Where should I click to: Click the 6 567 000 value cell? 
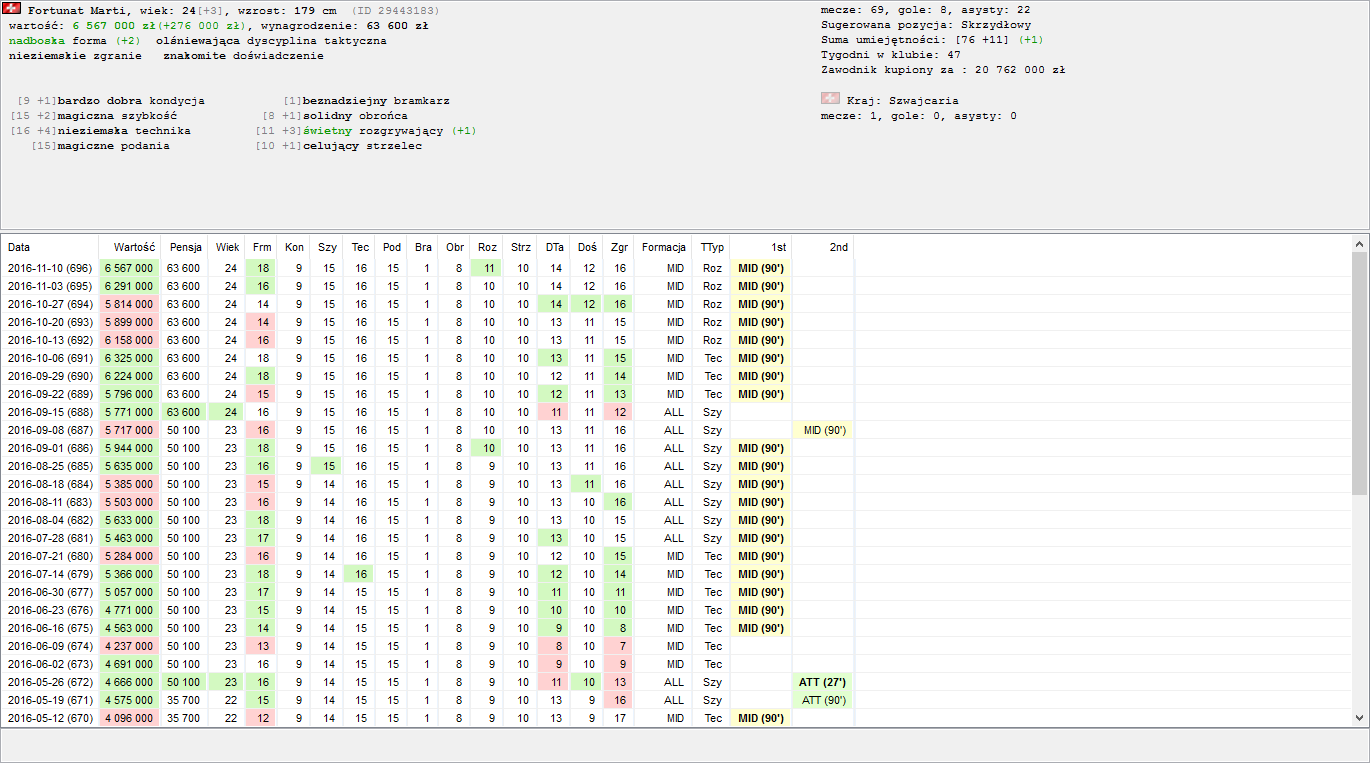point(129,268)
